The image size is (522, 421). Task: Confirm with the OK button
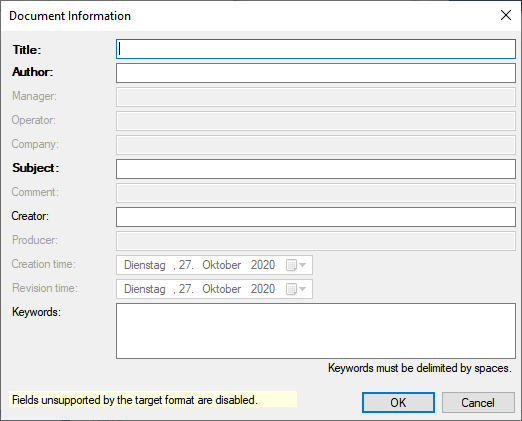pyautogui.click(x=398, y=403)
